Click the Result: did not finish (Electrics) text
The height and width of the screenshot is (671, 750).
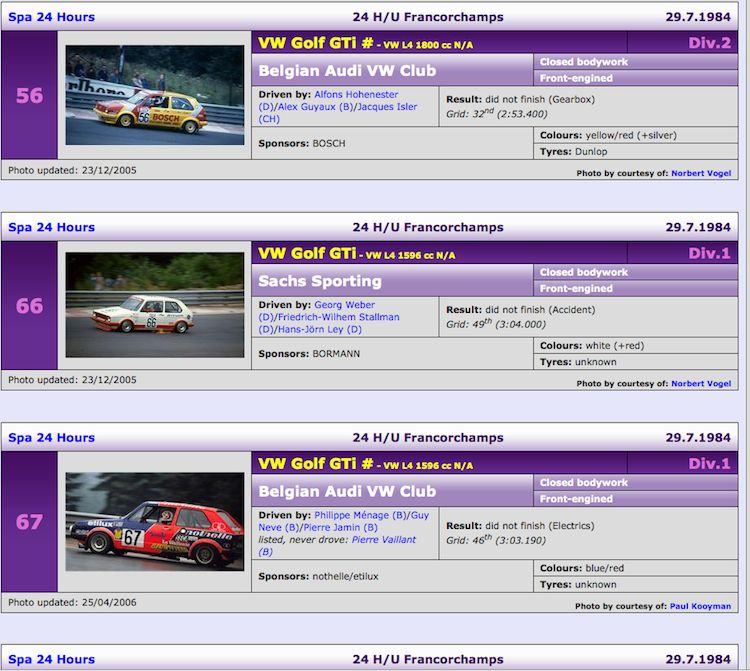coord(520,526)
